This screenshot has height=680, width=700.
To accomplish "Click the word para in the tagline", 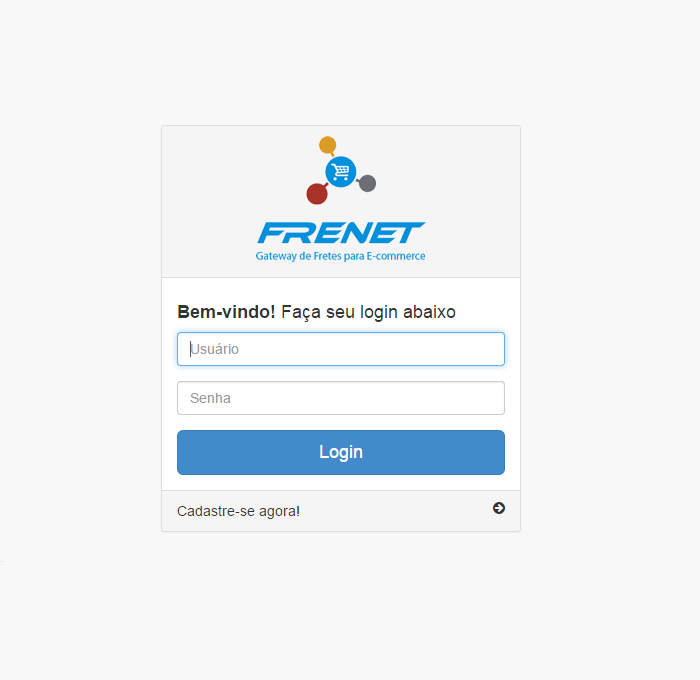I will pos(354,257).
